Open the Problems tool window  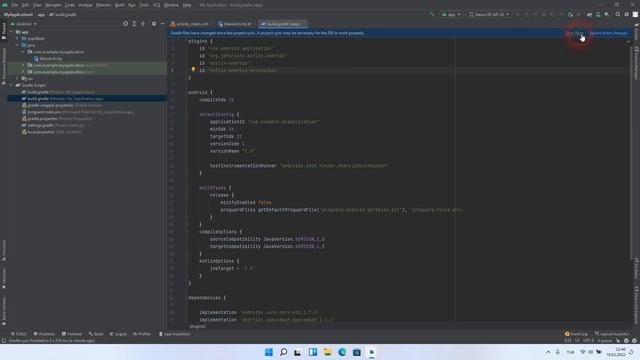44,334
